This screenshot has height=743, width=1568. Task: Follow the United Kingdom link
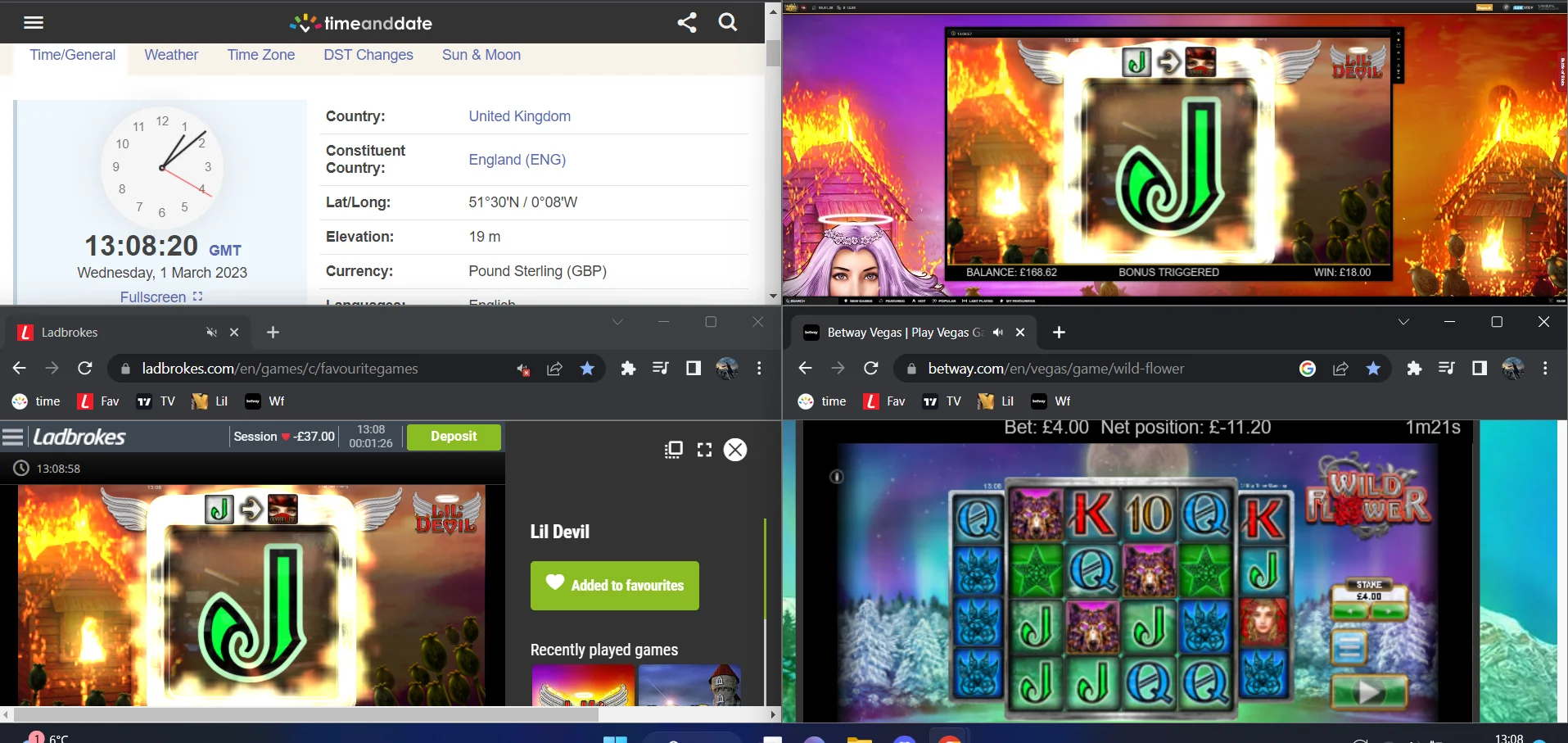[520, 116]
